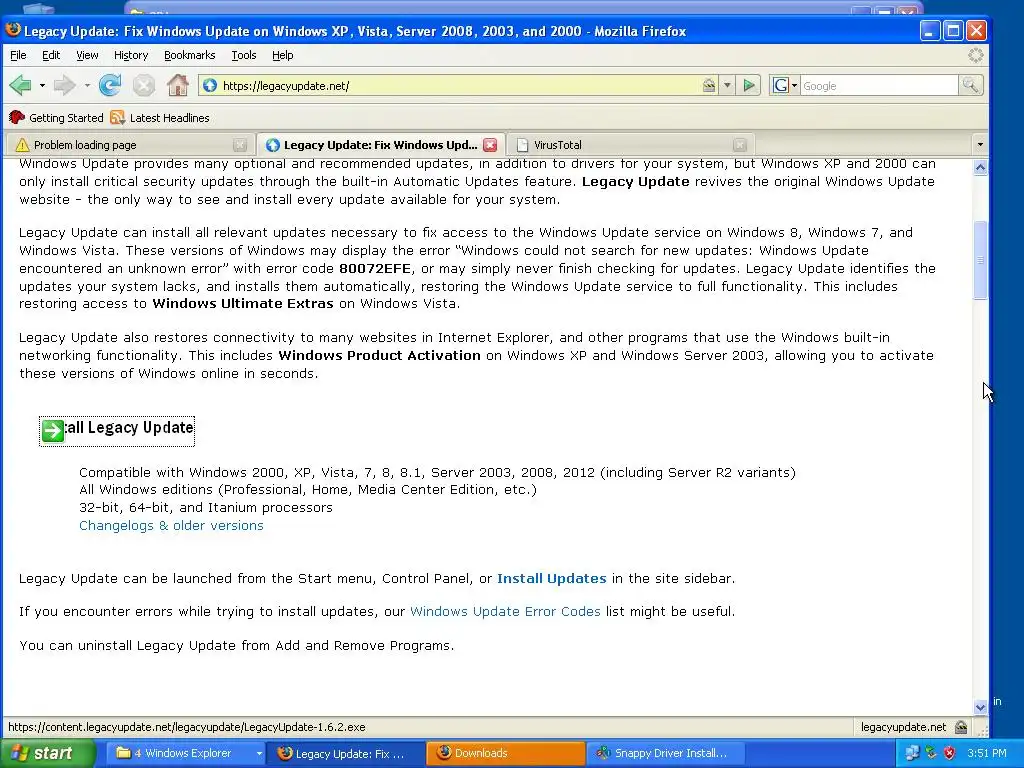Click the vertical scrollbar thumb
Image resolution: width=1024 pixels, height=768 pixels.
click(x=980, y=260)
